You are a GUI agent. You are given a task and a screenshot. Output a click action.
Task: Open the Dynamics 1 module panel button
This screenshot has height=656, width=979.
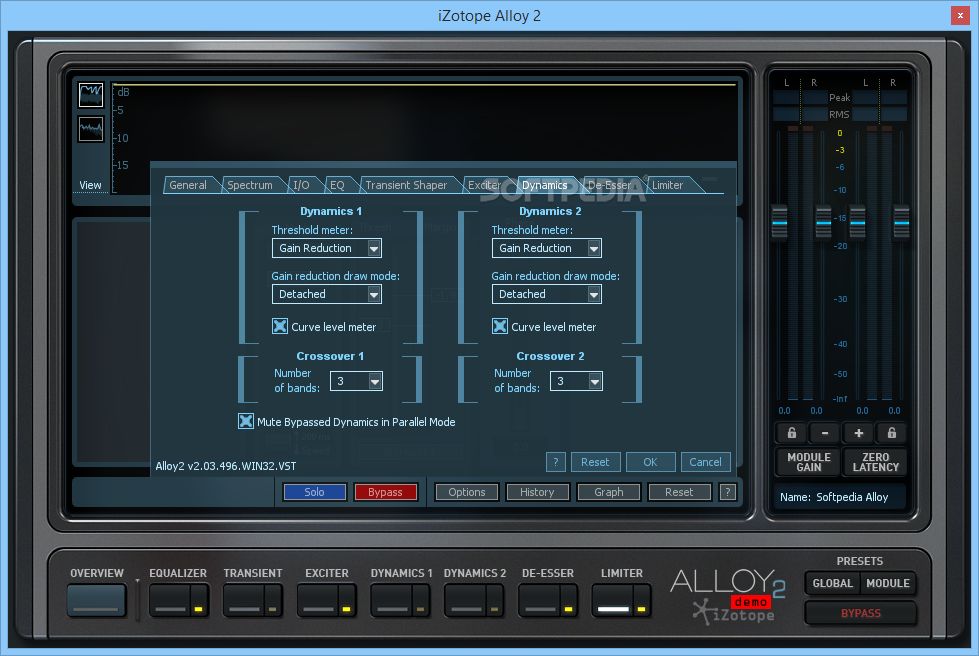pyautogui.click(x=391, y=600)
